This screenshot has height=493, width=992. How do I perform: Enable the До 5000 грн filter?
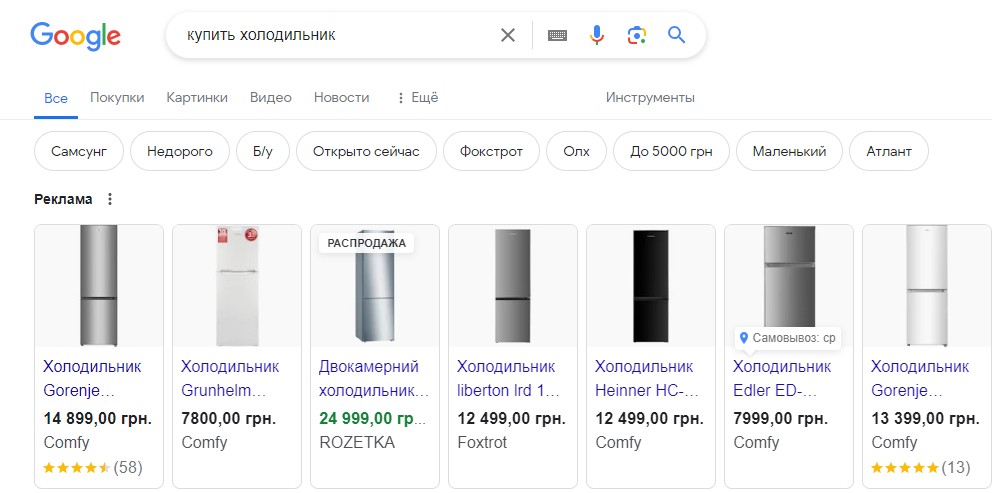pyautogui.click(x=671, y=152)
